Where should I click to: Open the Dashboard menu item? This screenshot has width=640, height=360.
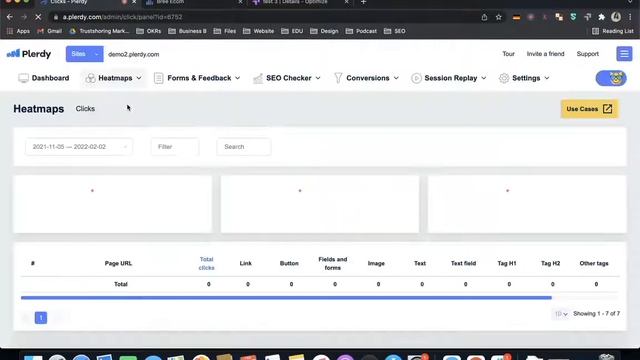44,78
